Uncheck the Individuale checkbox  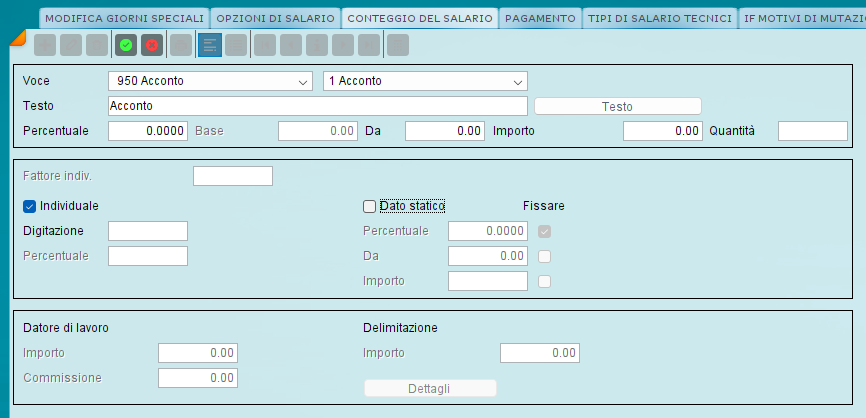[x=29, y=206]
